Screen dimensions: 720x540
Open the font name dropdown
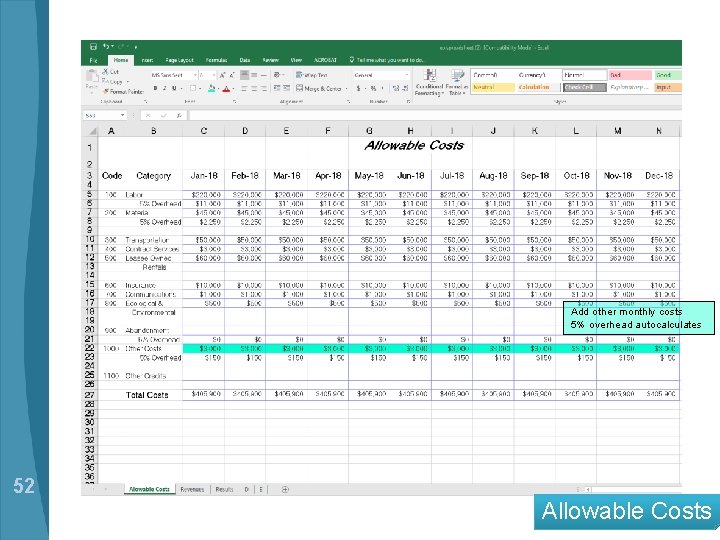(195, 75)
